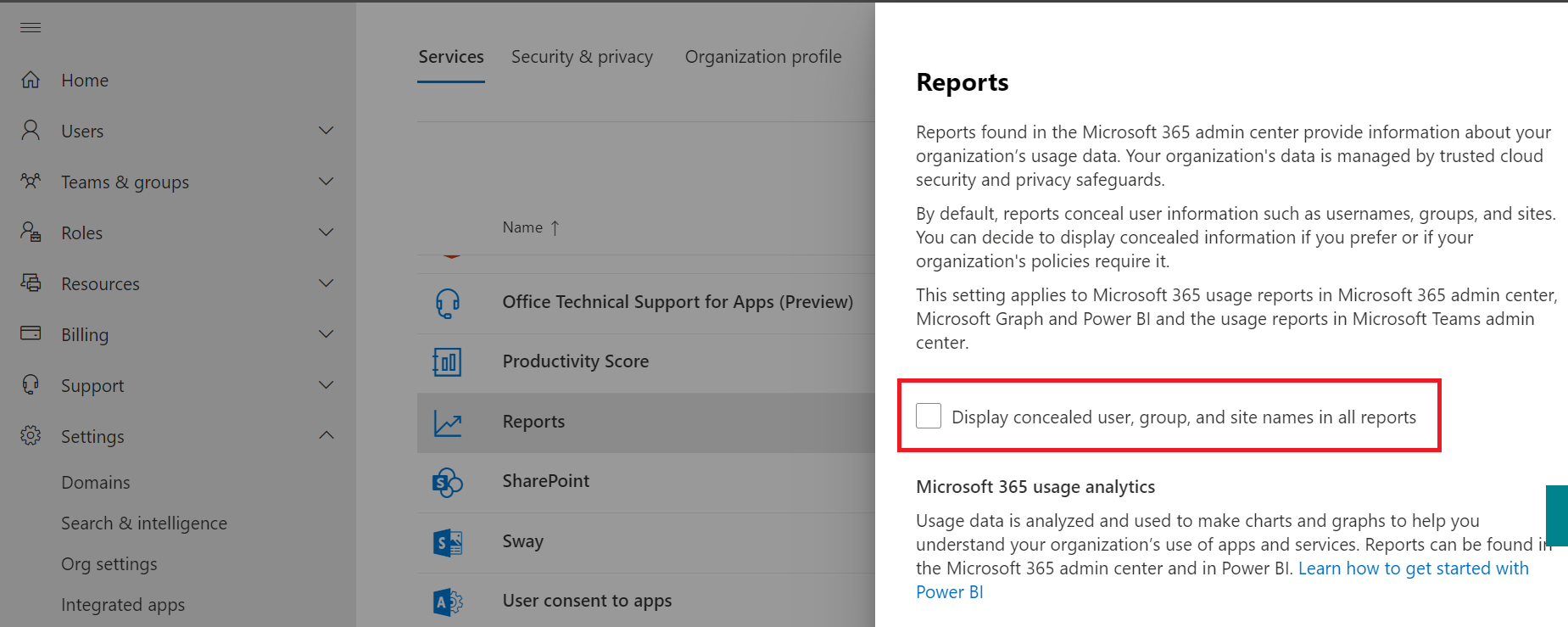Image resolution: width=1568 pixels, height=627 pixels.
Task: Enable display concealed user names checkbox
Action: (929, 416)
